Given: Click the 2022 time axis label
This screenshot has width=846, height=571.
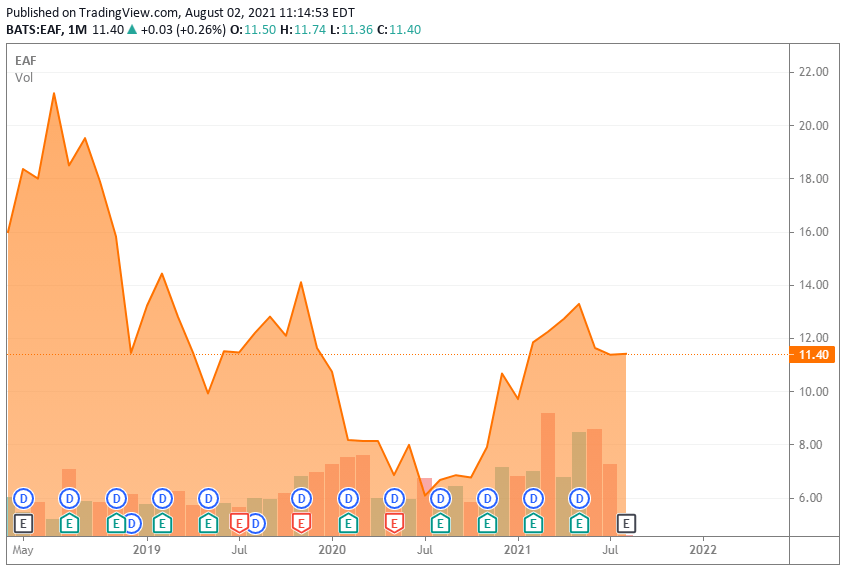Looking at the screenshot, I should point(703,549).
